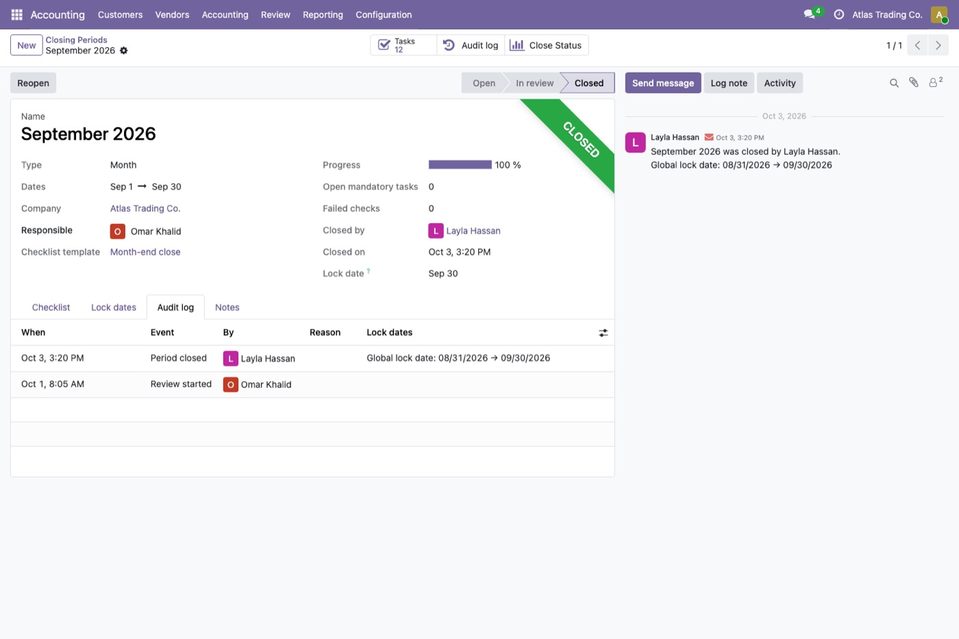Go to next record arrow
Viewport: 959px width, 639px height.
point(938,45)
